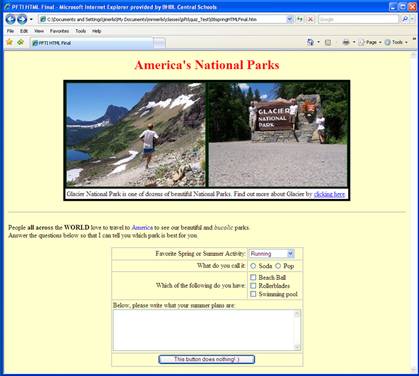
Task: Click the browser Forward arrow button
Action: click(x=22, y=19)
